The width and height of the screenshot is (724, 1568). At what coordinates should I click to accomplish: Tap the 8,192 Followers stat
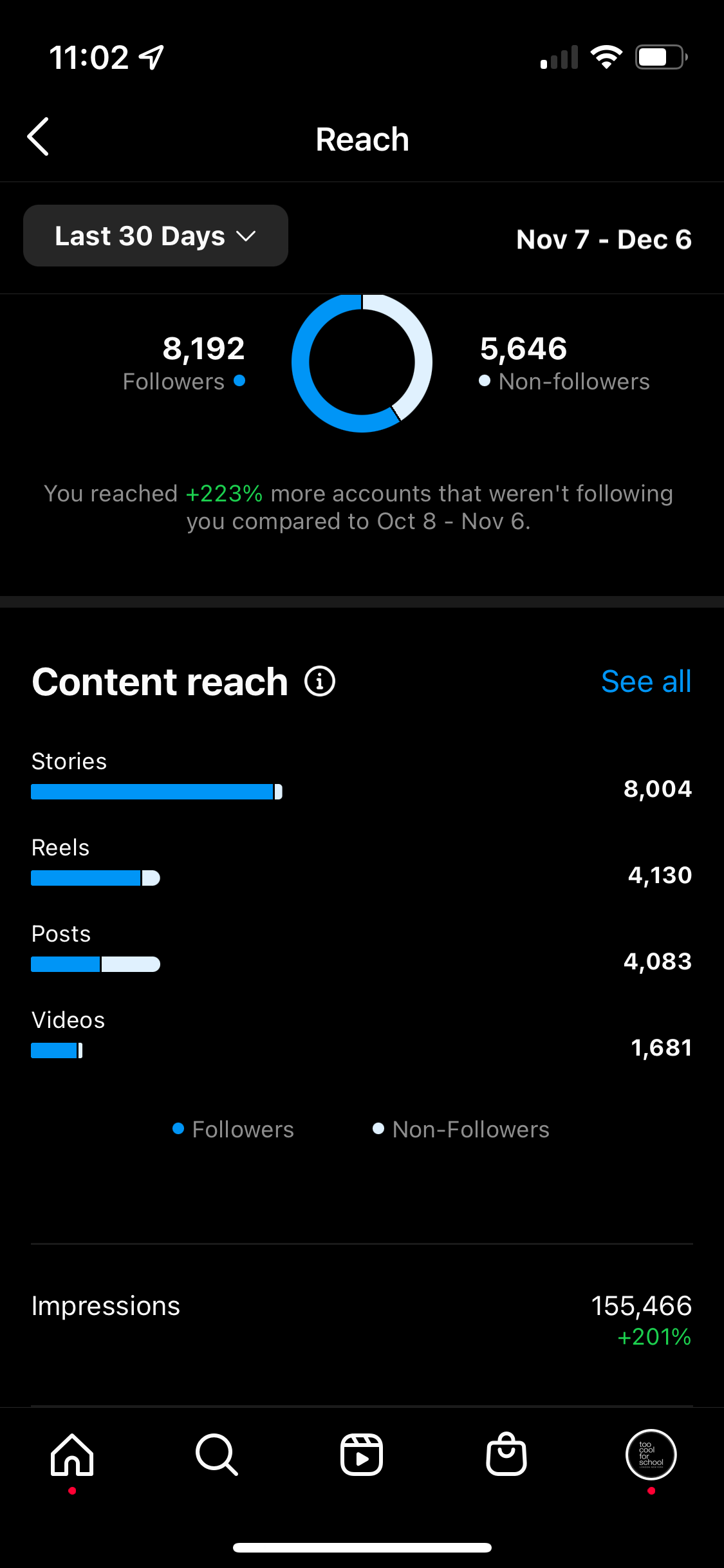pyautogui.click(x=184, y=364)
